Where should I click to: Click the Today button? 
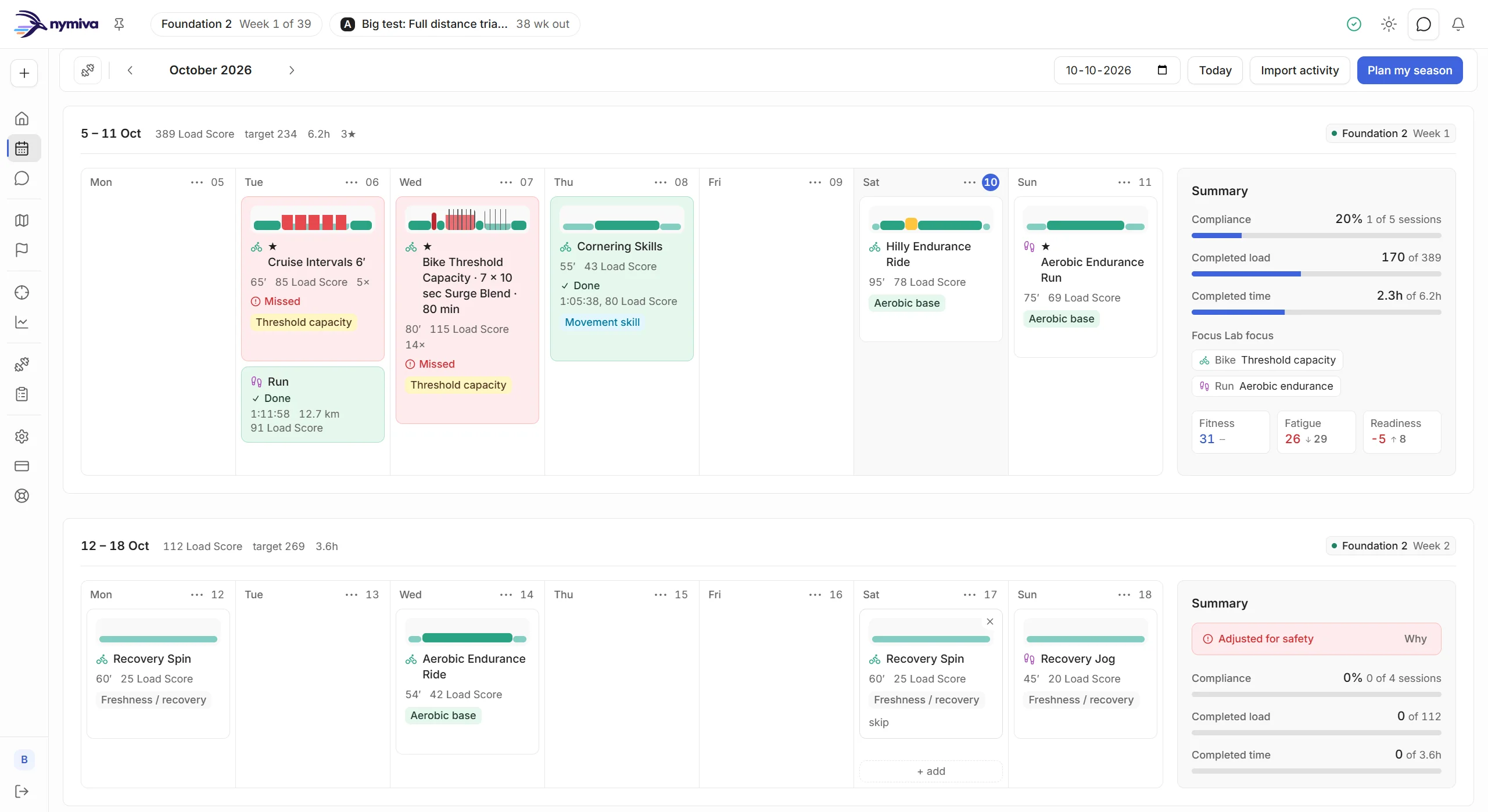pyautogui.click(x=1215, y=70)
